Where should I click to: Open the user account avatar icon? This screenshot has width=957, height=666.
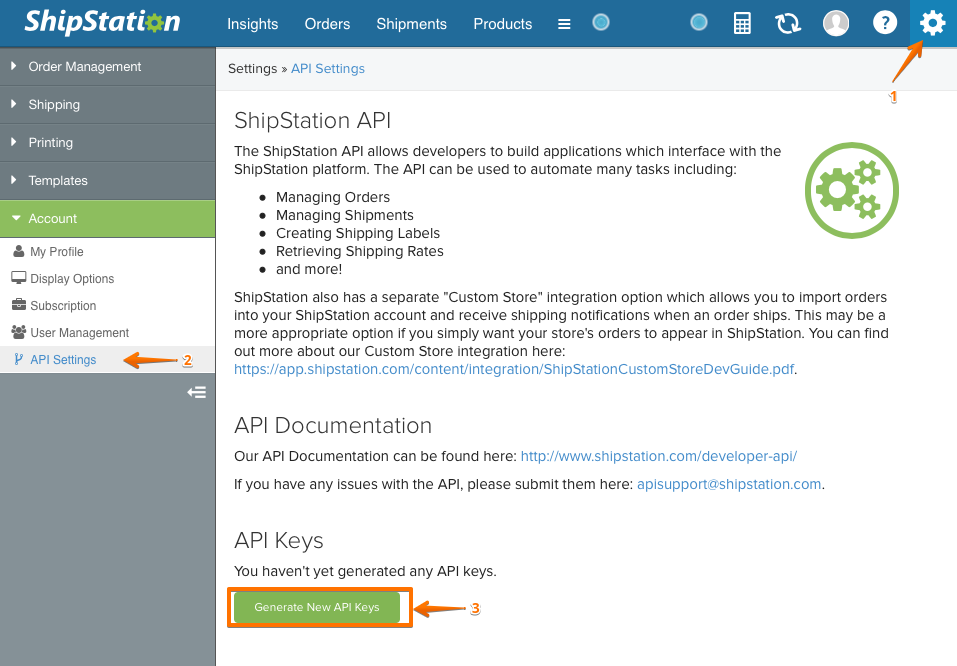pyautogui.click(x=836, y=23)
